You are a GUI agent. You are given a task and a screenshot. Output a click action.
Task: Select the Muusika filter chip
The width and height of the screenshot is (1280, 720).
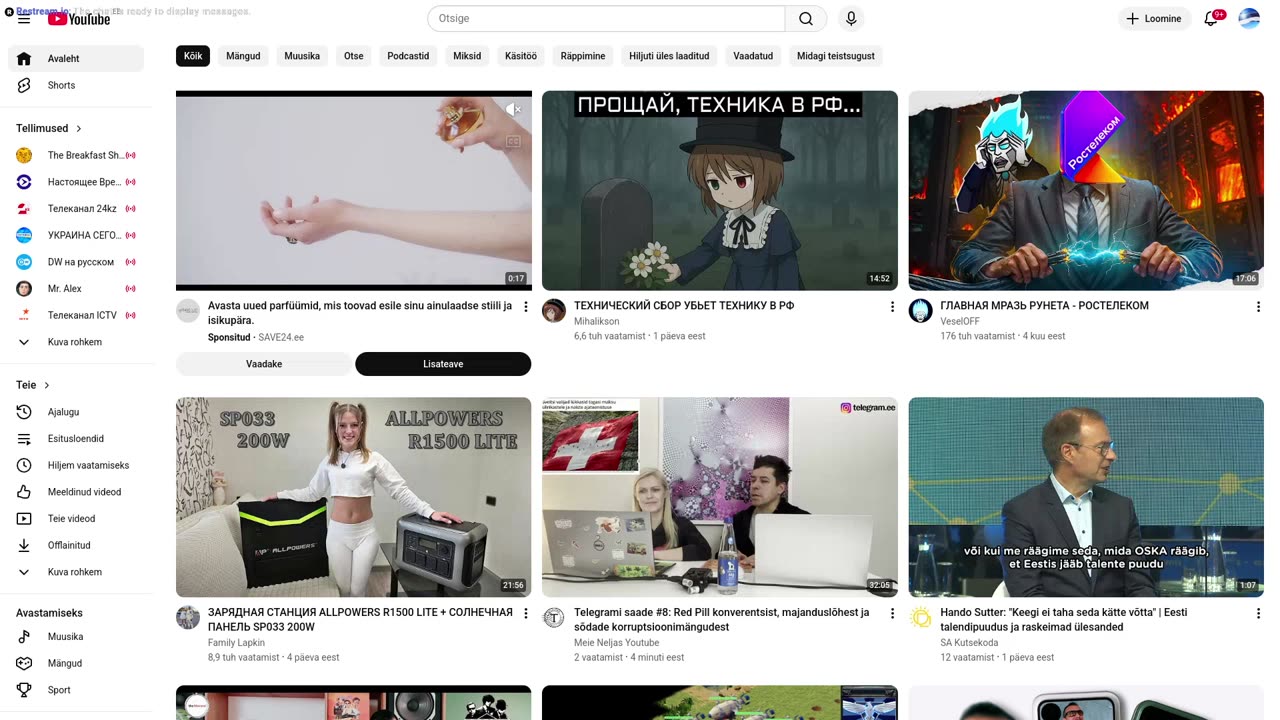[302, 56]
